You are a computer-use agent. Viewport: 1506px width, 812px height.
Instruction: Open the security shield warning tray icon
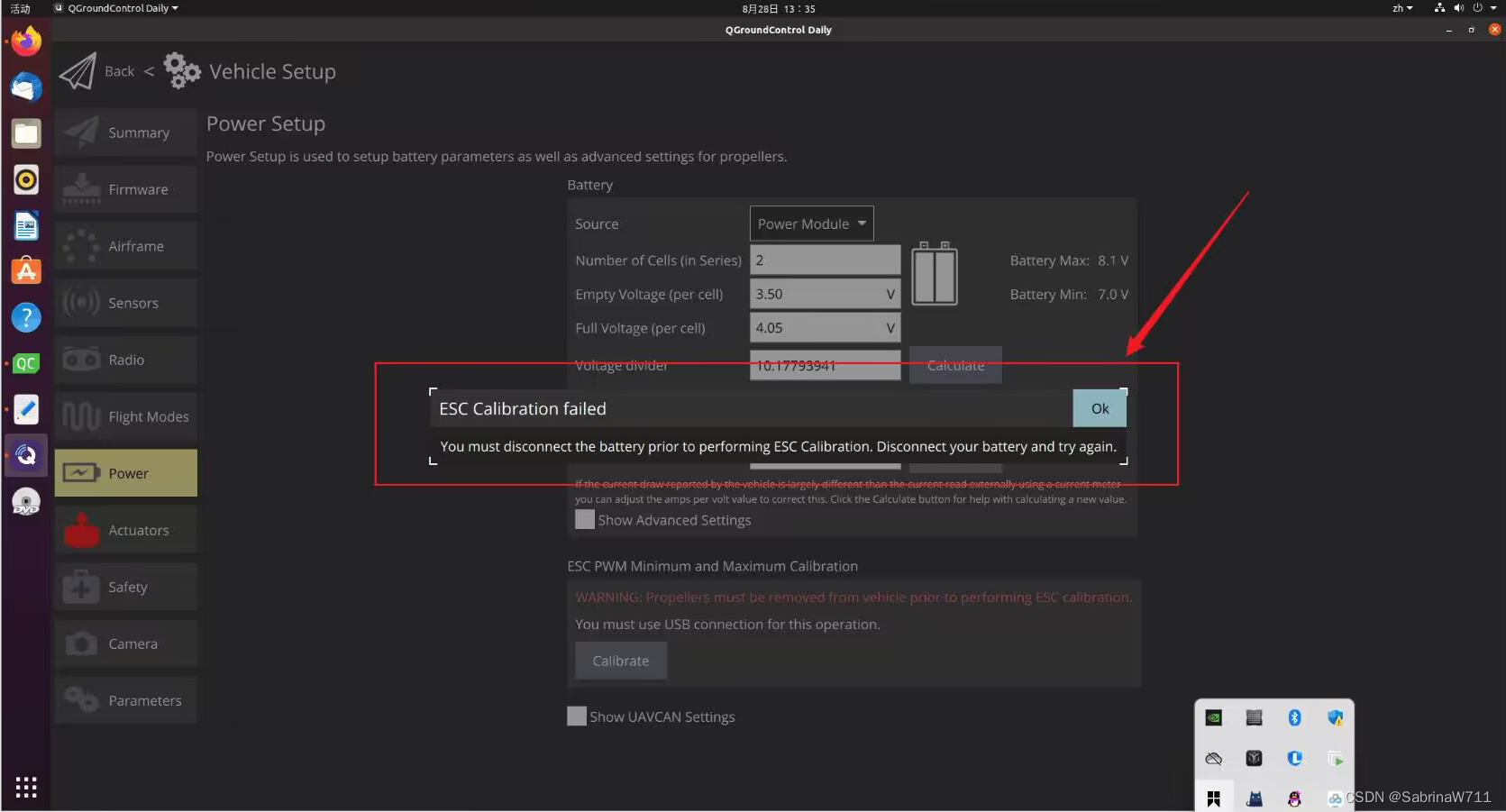[x=1336, y=717]
